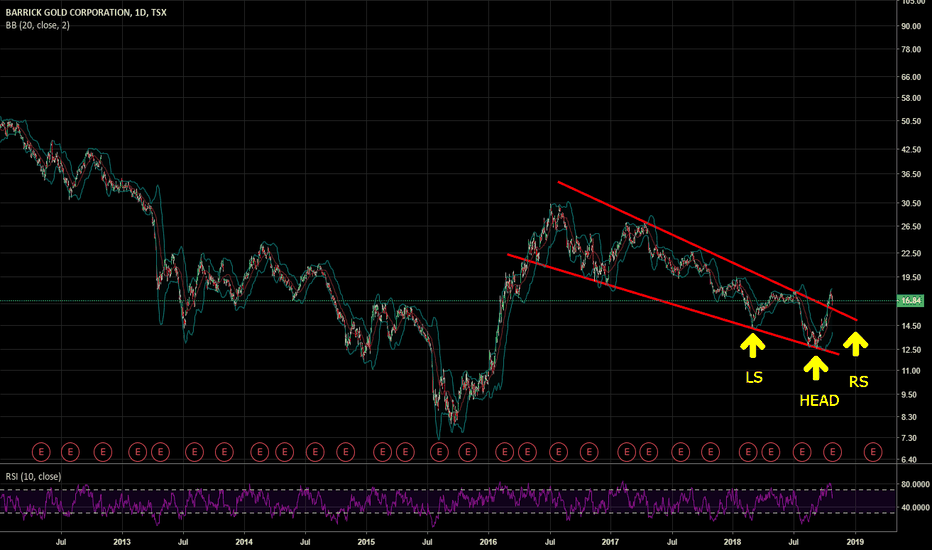932x550 pixels.
Task: Click the 7.30 price axis label
Action: point(911,438)
